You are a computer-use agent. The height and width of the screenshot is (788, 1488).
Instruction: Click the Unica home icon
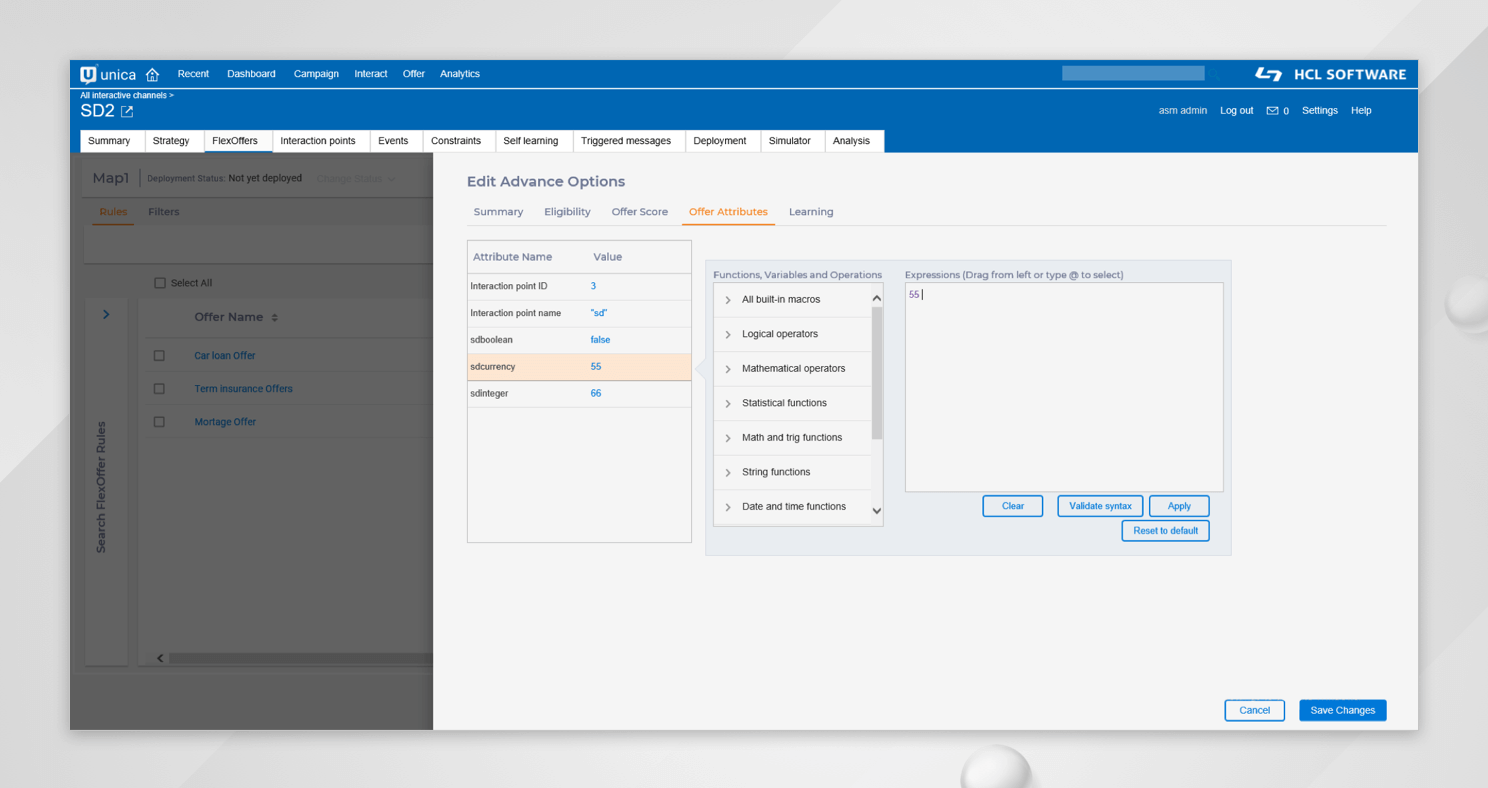(x=152, y=75)
